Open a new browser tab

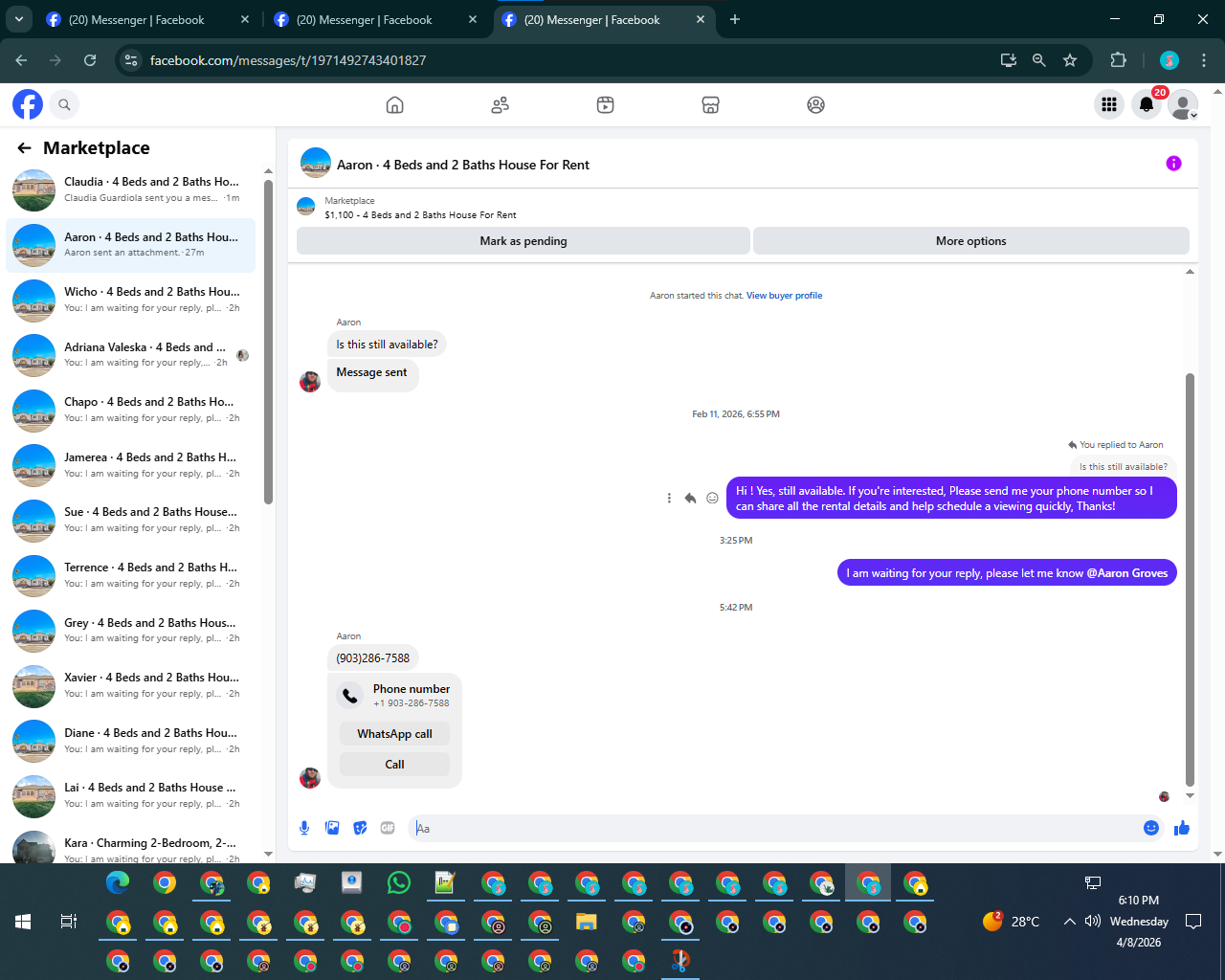(x=735, y=19)
